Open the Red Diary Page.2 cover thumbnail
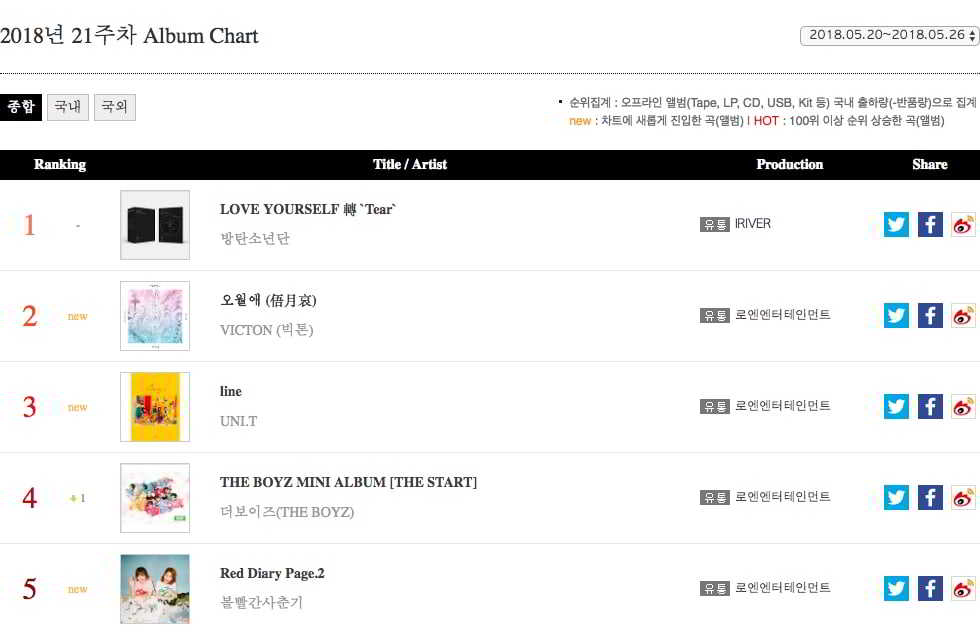Viewport: 980px width, 633px height. coord(155,589)
